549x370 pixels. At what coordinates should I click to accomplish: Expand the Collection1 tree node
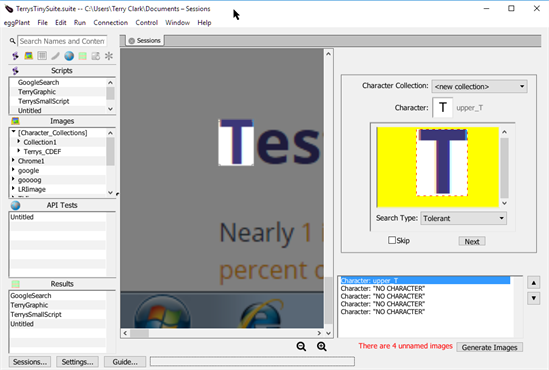click(19, 141)
